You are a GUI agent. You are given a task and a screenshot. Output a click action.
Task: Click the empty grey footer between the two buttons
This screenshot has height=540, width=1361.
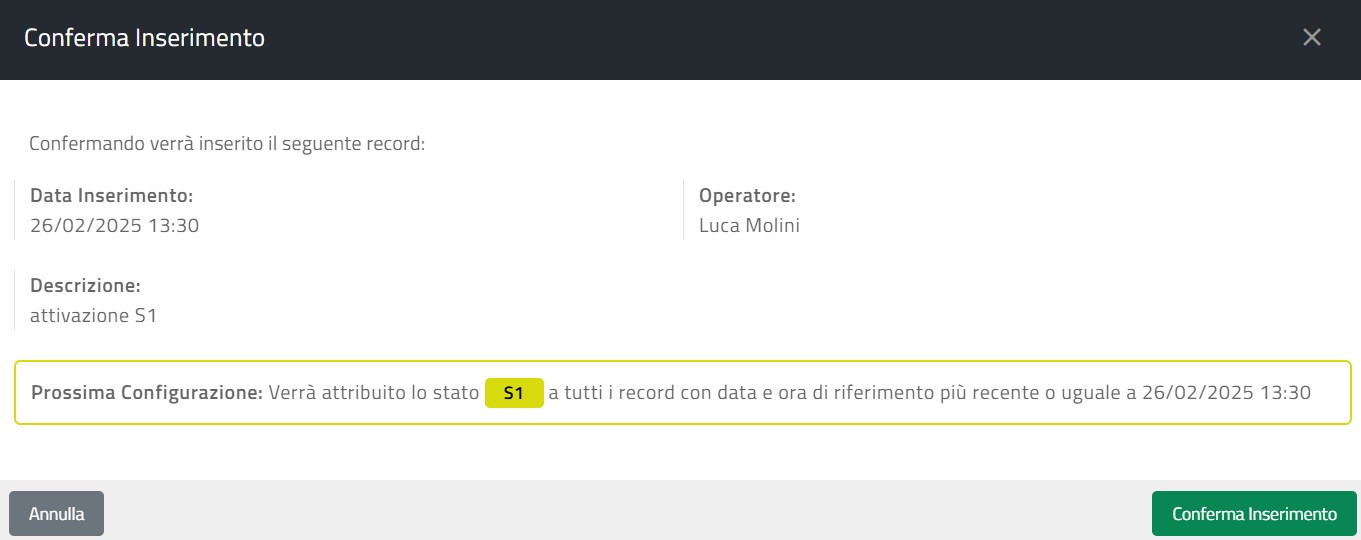pyautogui.click(x=627, y=511)
